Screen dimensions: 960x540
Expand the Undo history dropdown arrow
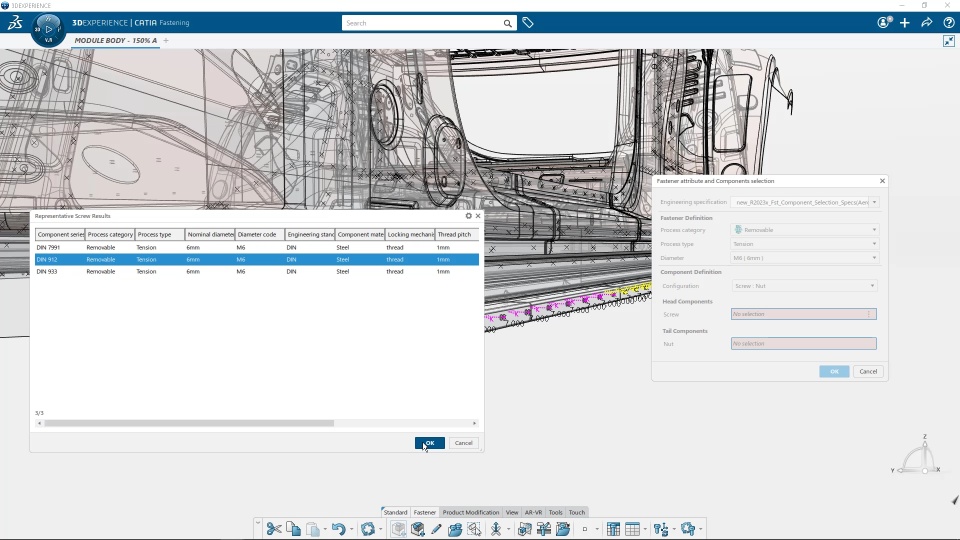(x=351, y=529)
